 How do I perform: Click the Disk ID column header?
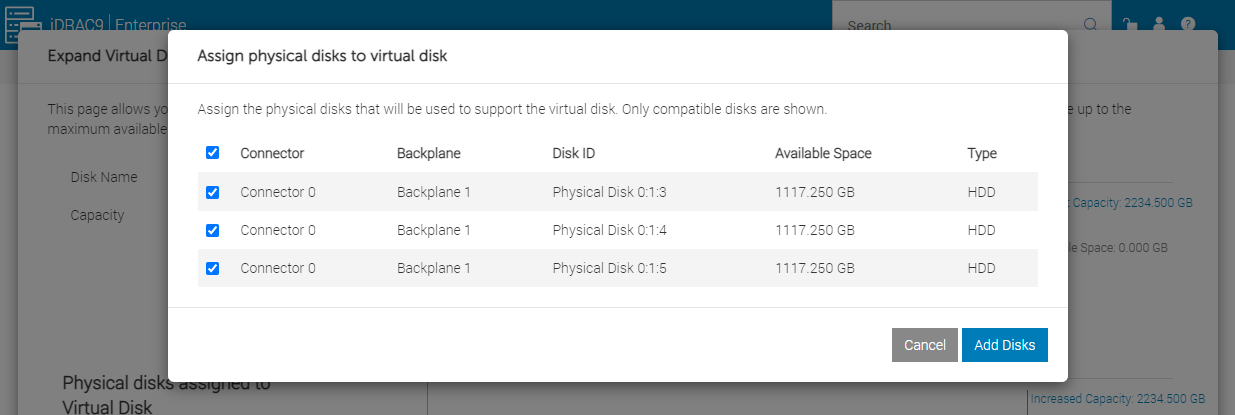(x=574, y=154)
